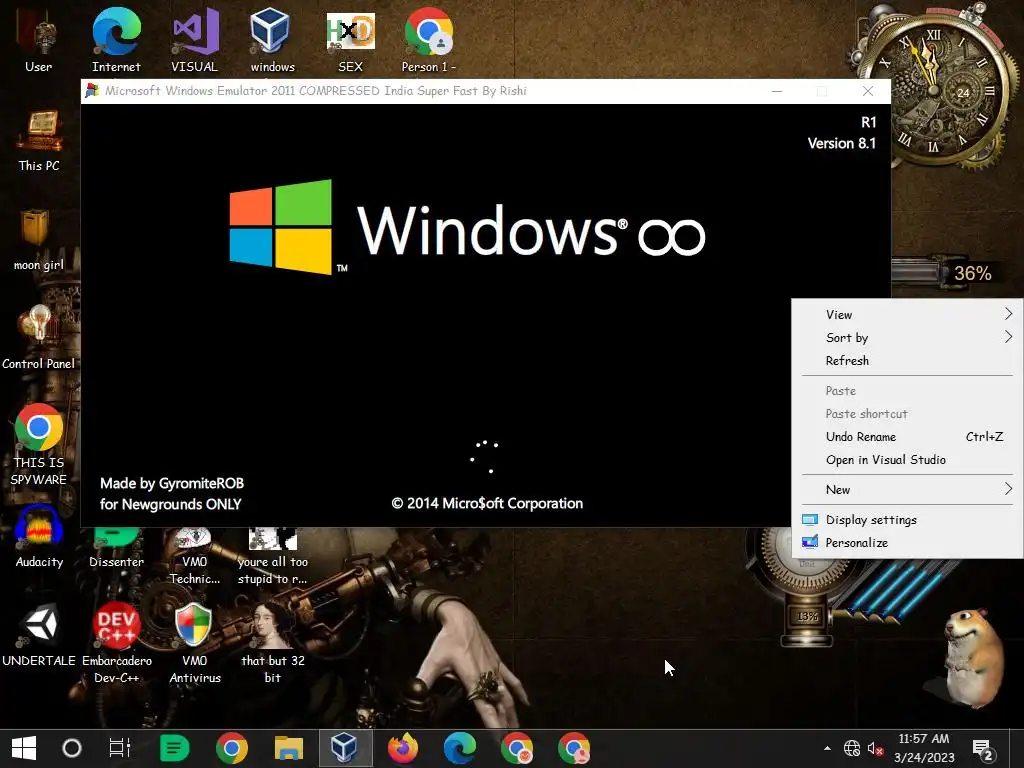Open the UNDERTALE Unity desktop icon
Image resolution: width=1024 pixels, height=768 pixels.
tap(39, 636)
